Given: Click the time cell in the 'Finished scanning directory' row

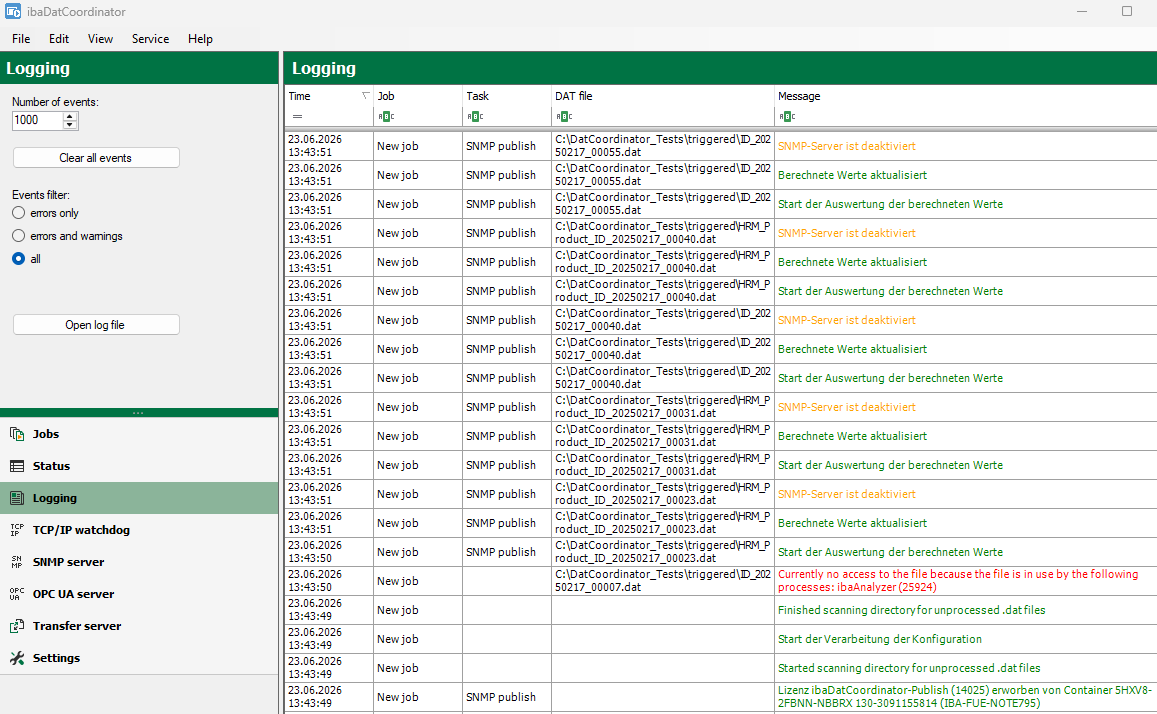Looking at the screenshot, I should pyautogui.click(x=328, y=610).
